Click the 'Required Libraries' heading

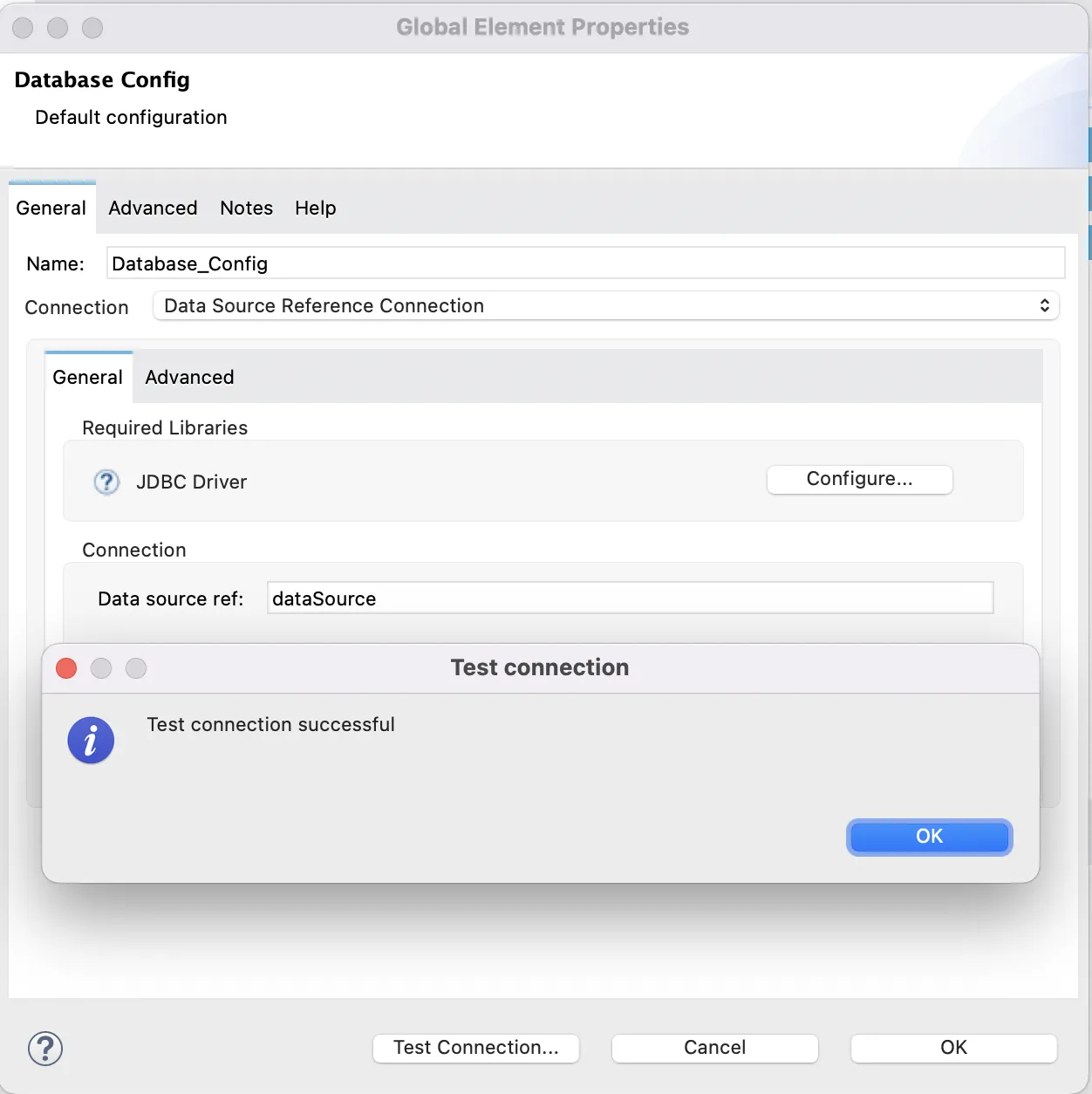pyautogui.click(x=165, y=427)
